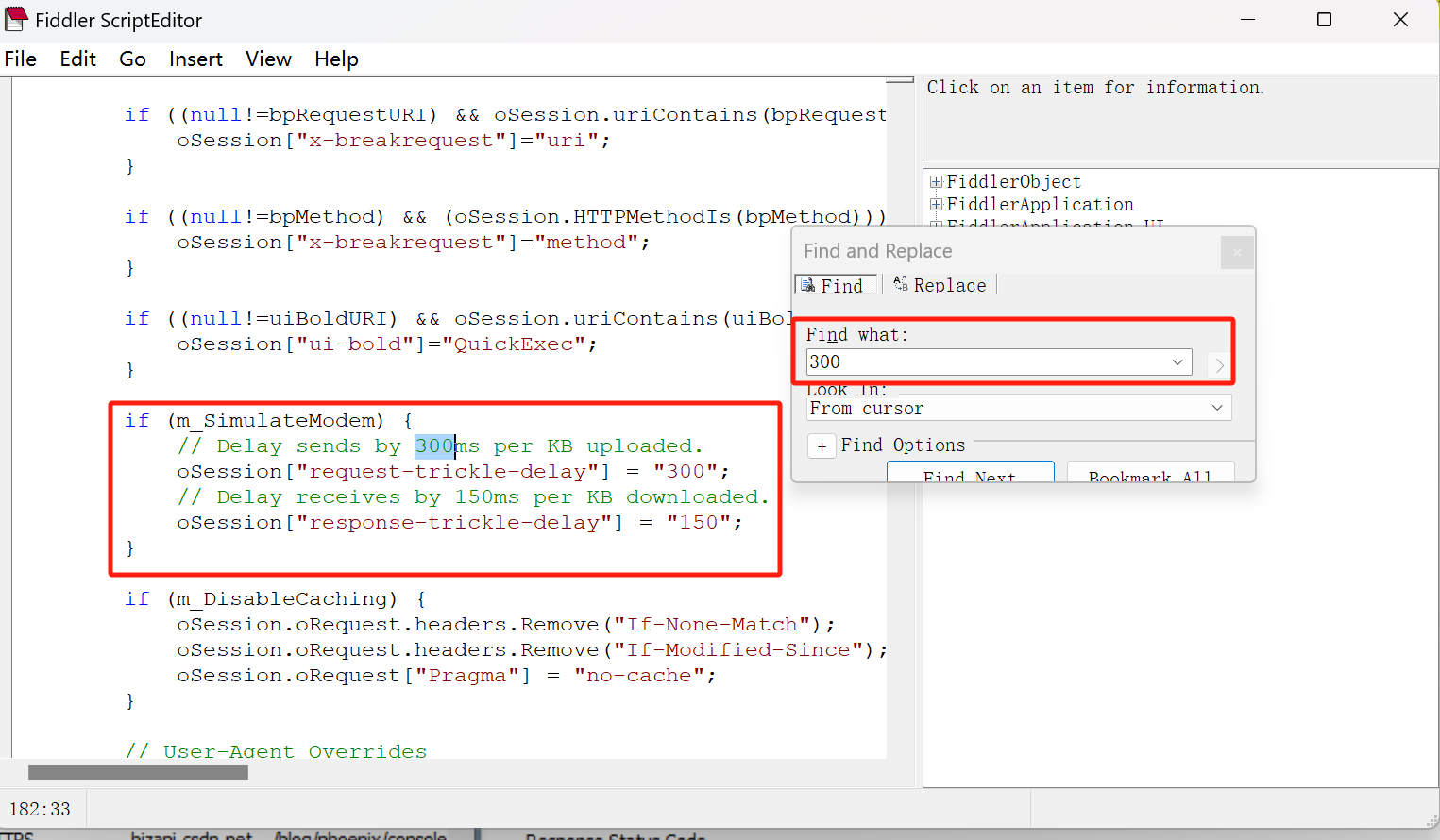Click the horizontal scrollbar thumb of editor
The image size is (1440, 840).
138,772
